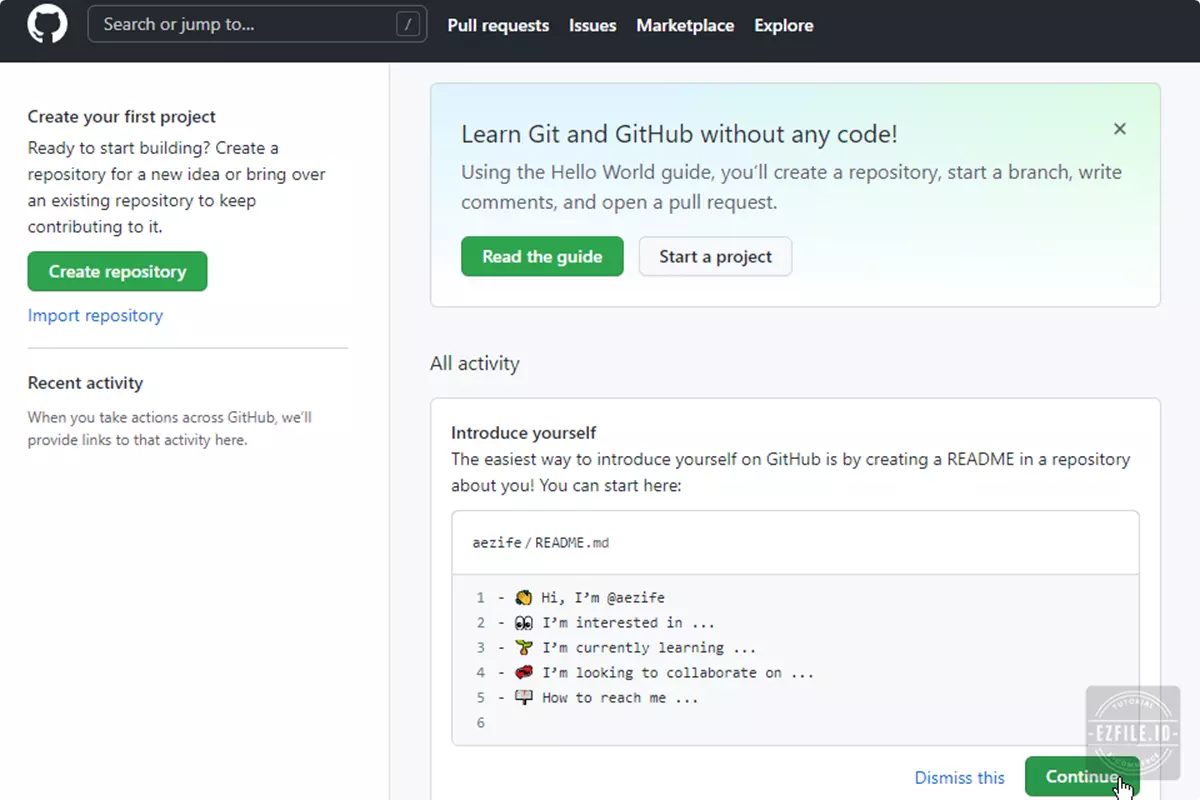1200x800 pixels.
Task: Open the GitHub Octocat logo home
Action: [47, 24]
